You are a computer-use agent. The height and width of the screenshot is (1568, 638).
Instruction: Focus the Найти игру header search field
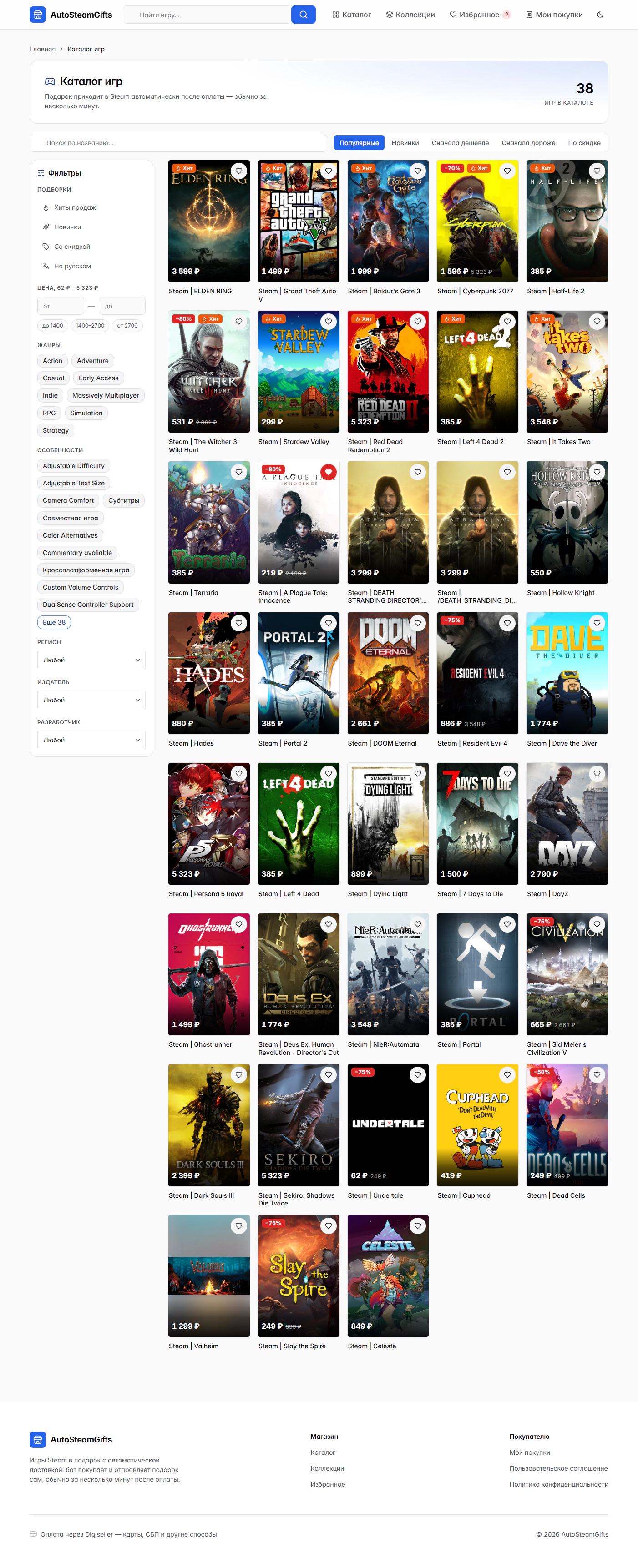coord(207,15)
